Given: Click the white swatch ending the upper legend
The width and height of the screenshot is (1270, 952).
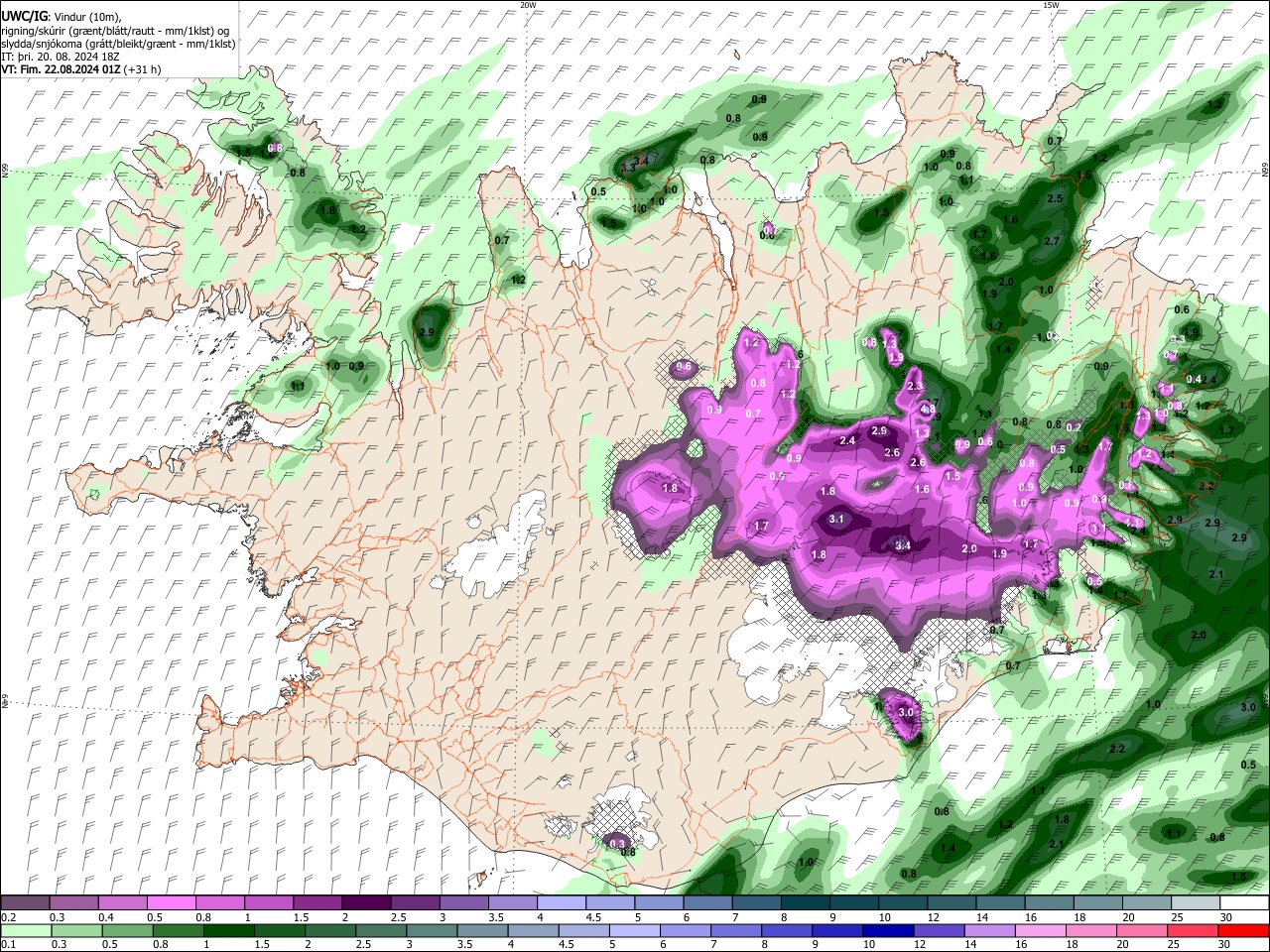Looking at the screenshot, I should 1243,903.
